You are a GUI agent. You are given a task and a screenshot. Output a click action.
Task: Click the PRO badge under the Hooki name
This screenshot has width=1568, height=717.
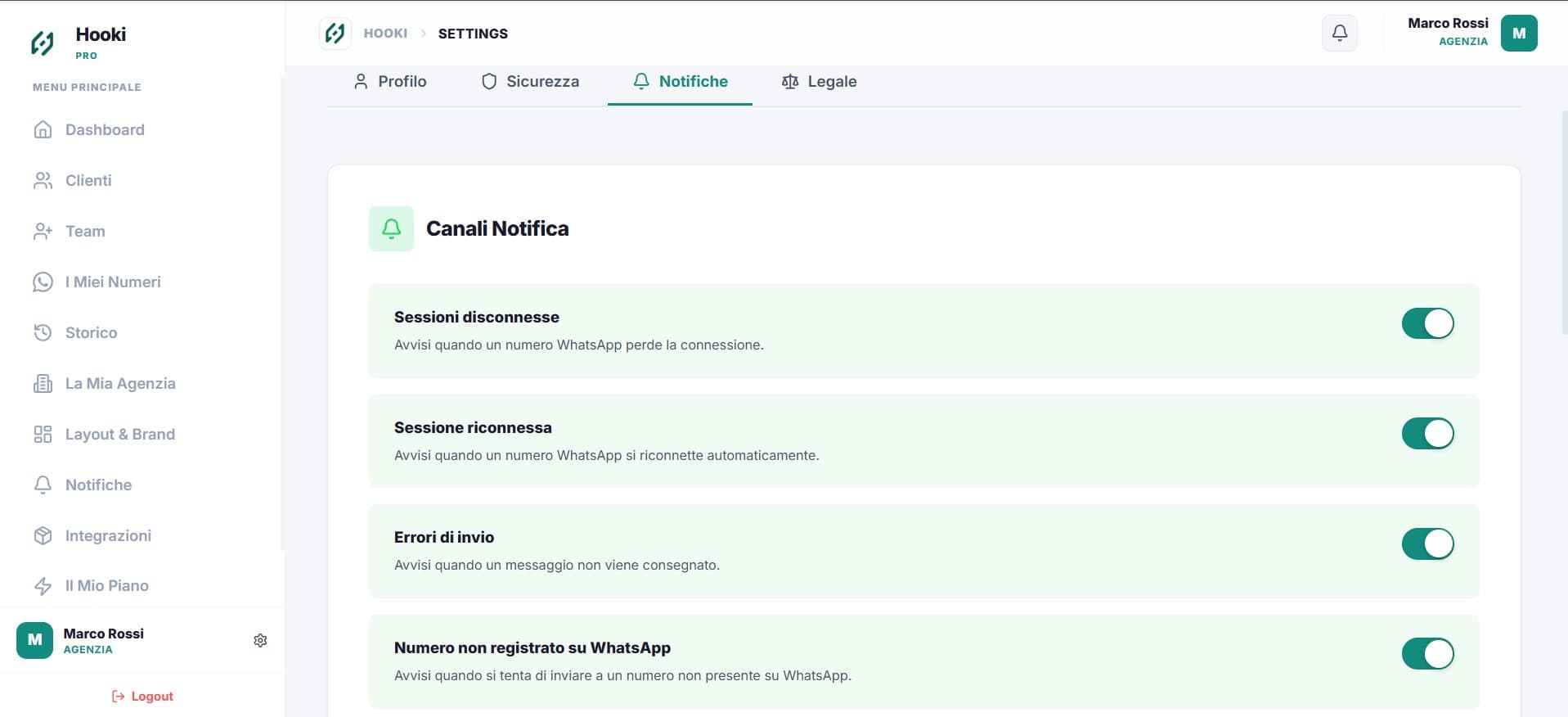click(86, 56)
